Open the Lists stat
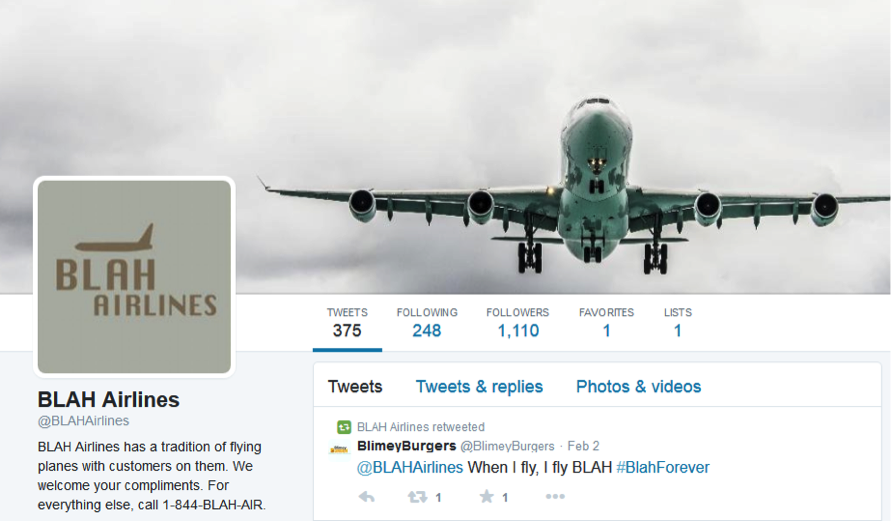Screen dimensions: 891x522 (678, 323)
